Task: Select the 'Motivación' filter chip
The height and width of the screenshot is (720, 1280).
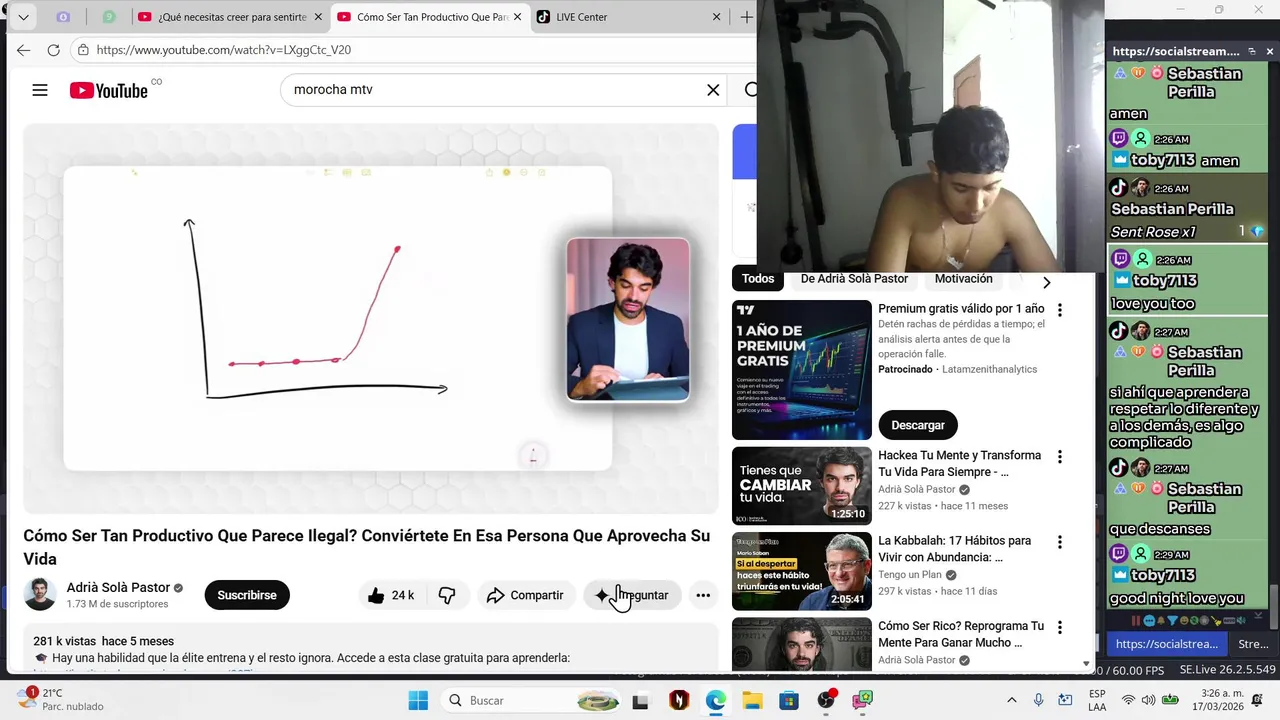Action: point(963,279)
